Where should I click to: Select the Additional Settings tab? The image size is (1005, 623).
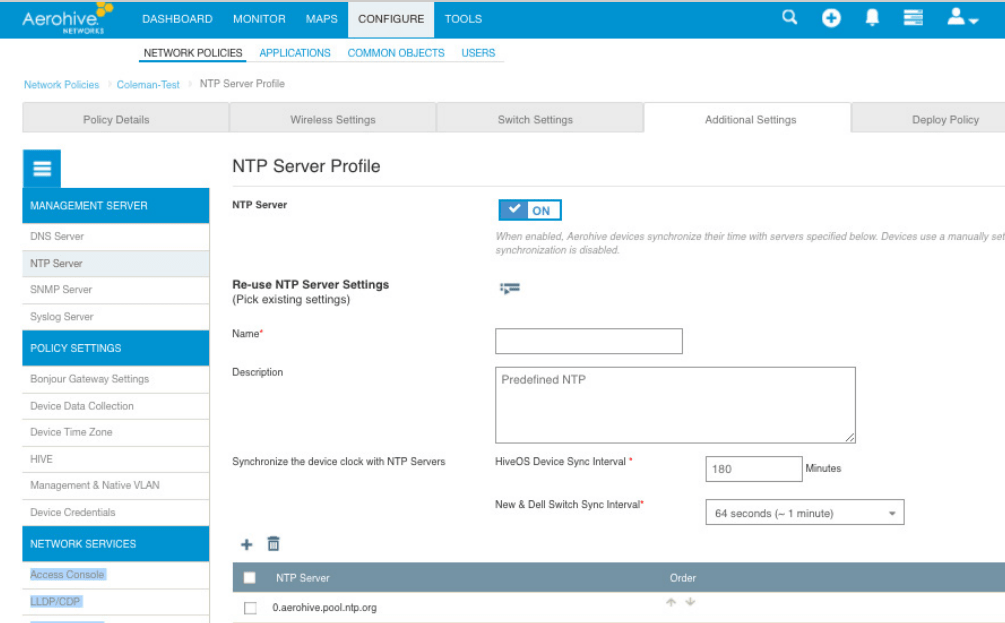pos(748,119)
